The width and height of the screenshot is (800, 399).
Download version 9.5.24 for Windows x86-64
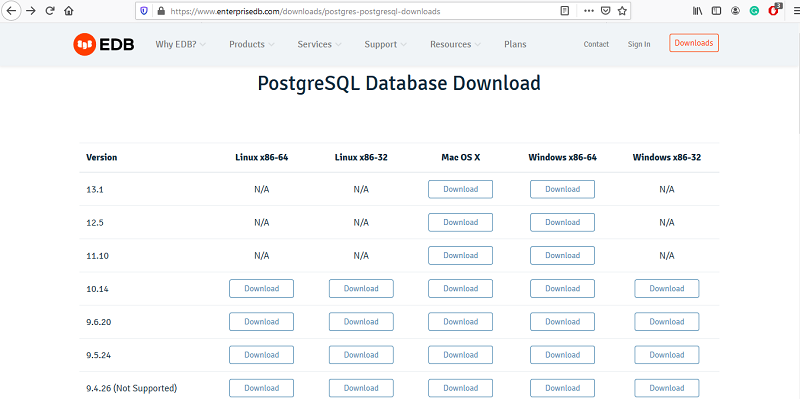click(x=562, y=355)
